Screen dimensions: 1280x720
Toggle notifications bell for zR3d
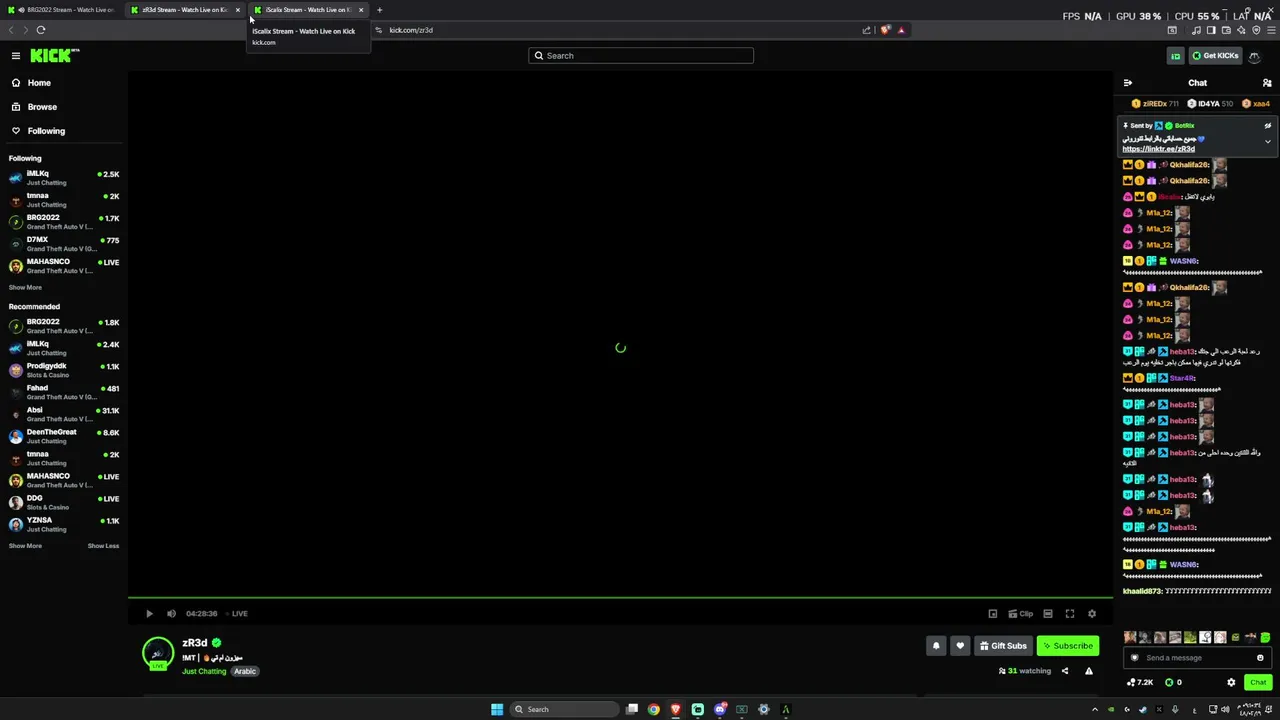936,646
